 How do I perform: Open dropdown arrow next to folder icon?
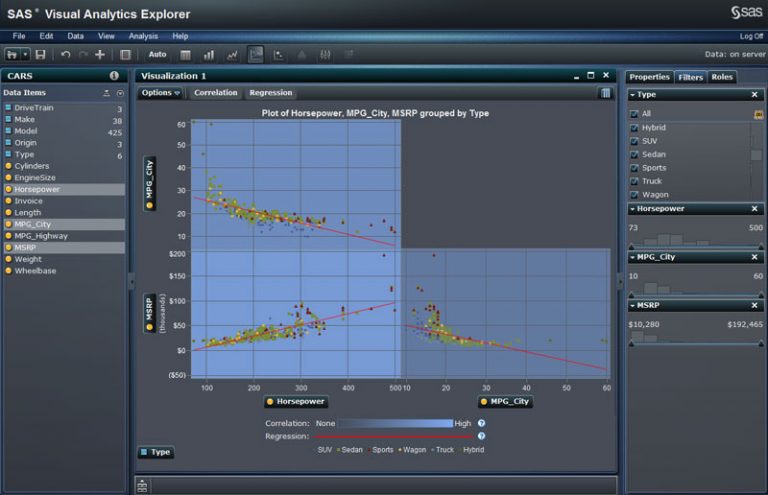(25, 55)
